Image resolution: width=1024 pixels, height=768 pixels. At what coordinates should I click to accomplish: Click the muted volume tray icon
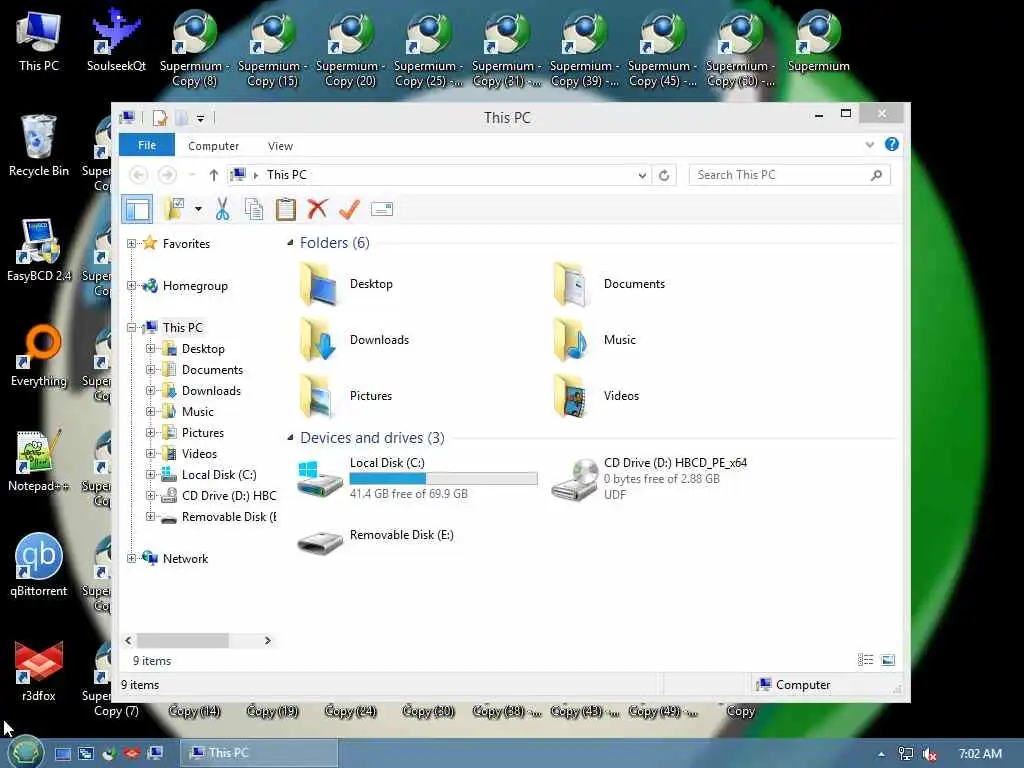(x=929, y=754)
